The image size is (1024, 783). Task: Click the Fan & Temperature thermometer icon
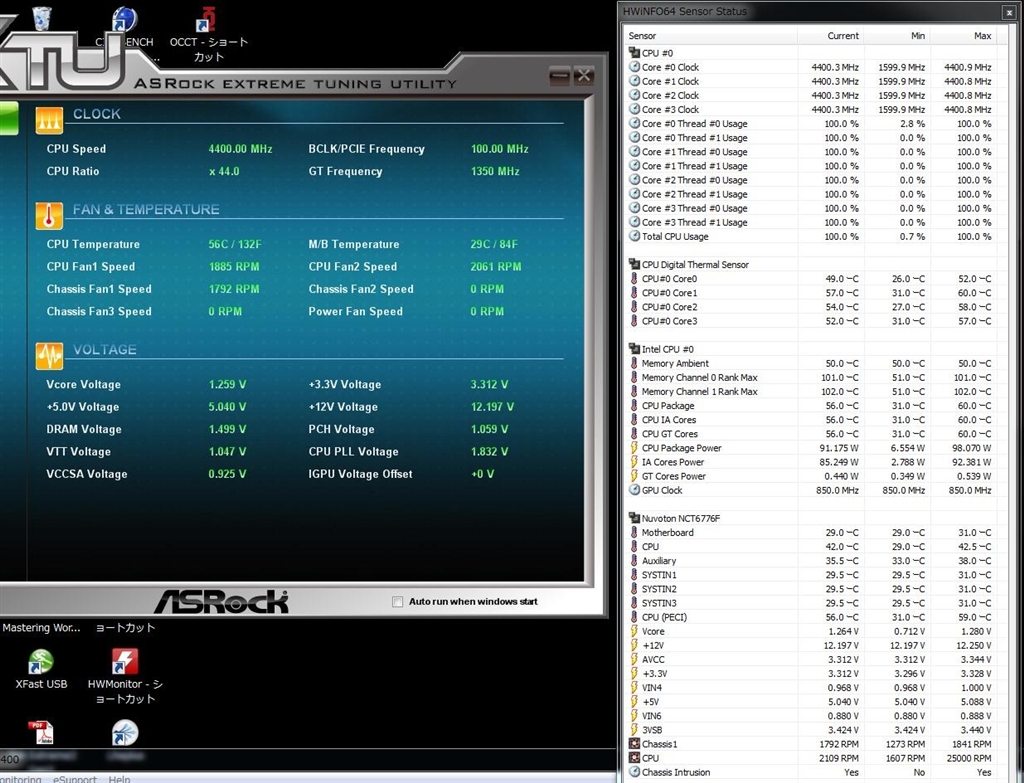(49, 215)
